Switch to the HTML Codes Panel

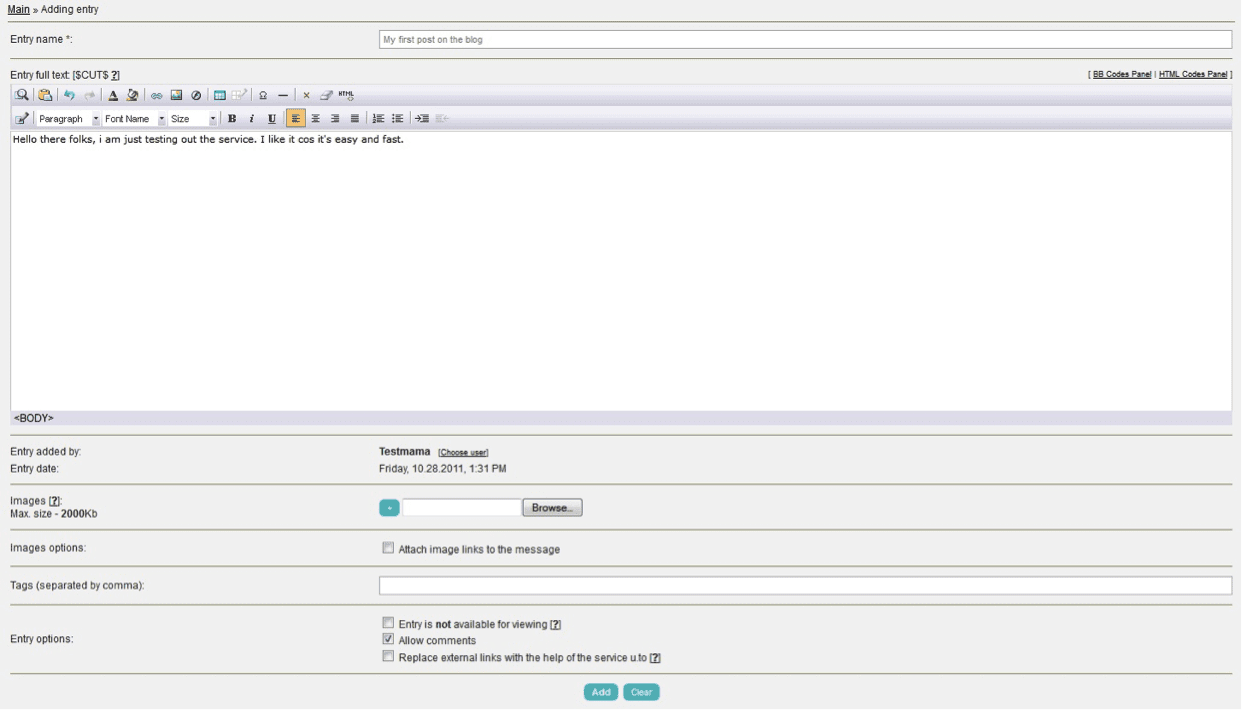pyautogui.click(x=1193, y=74)
